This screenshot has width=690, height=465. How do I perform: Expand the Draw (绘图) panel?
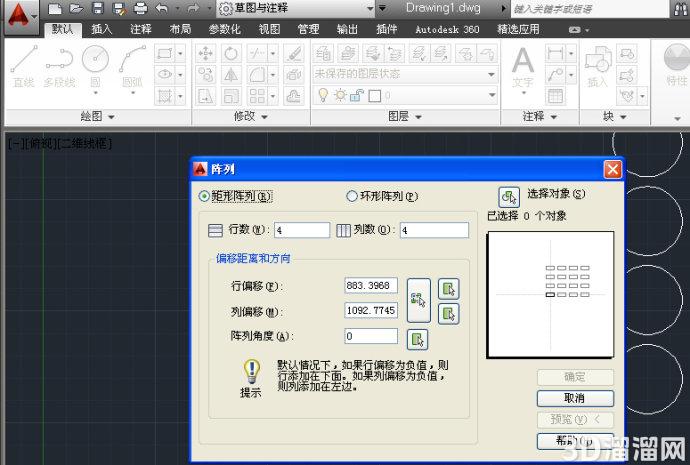97,116
